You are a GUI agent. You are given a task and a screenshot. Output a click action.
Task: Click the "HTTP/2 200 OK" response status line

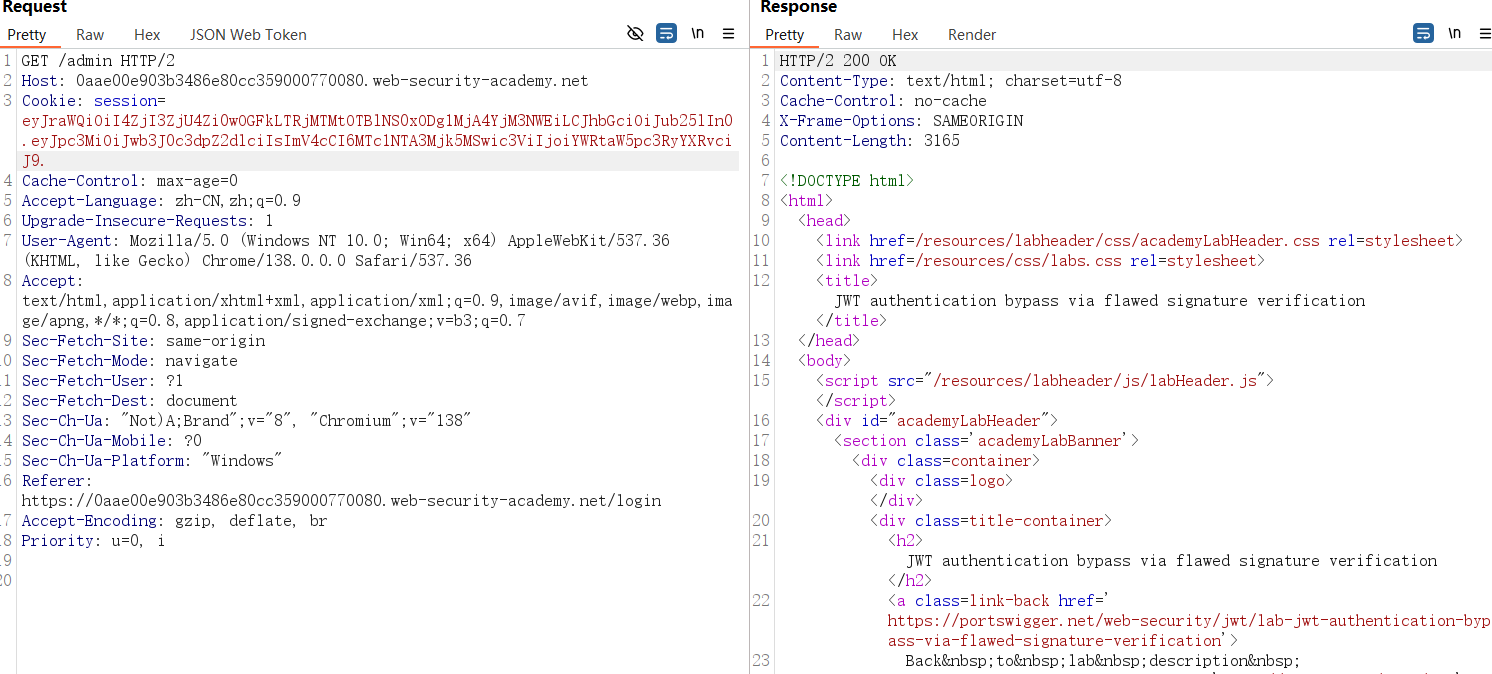pyautogui.click(x=838, y=61)
